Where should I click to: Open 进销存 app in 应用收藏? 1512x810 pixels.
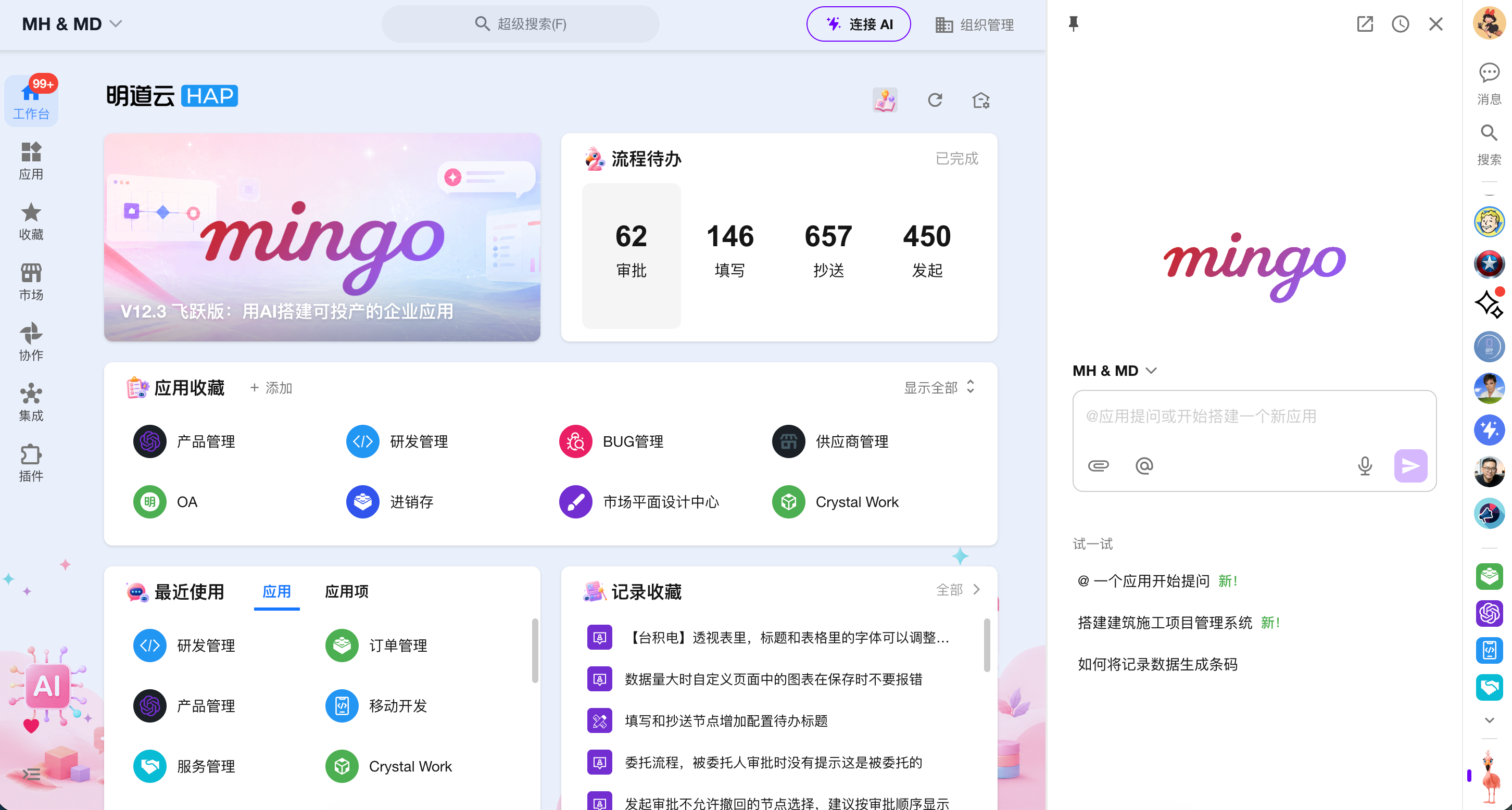(390, 502)
